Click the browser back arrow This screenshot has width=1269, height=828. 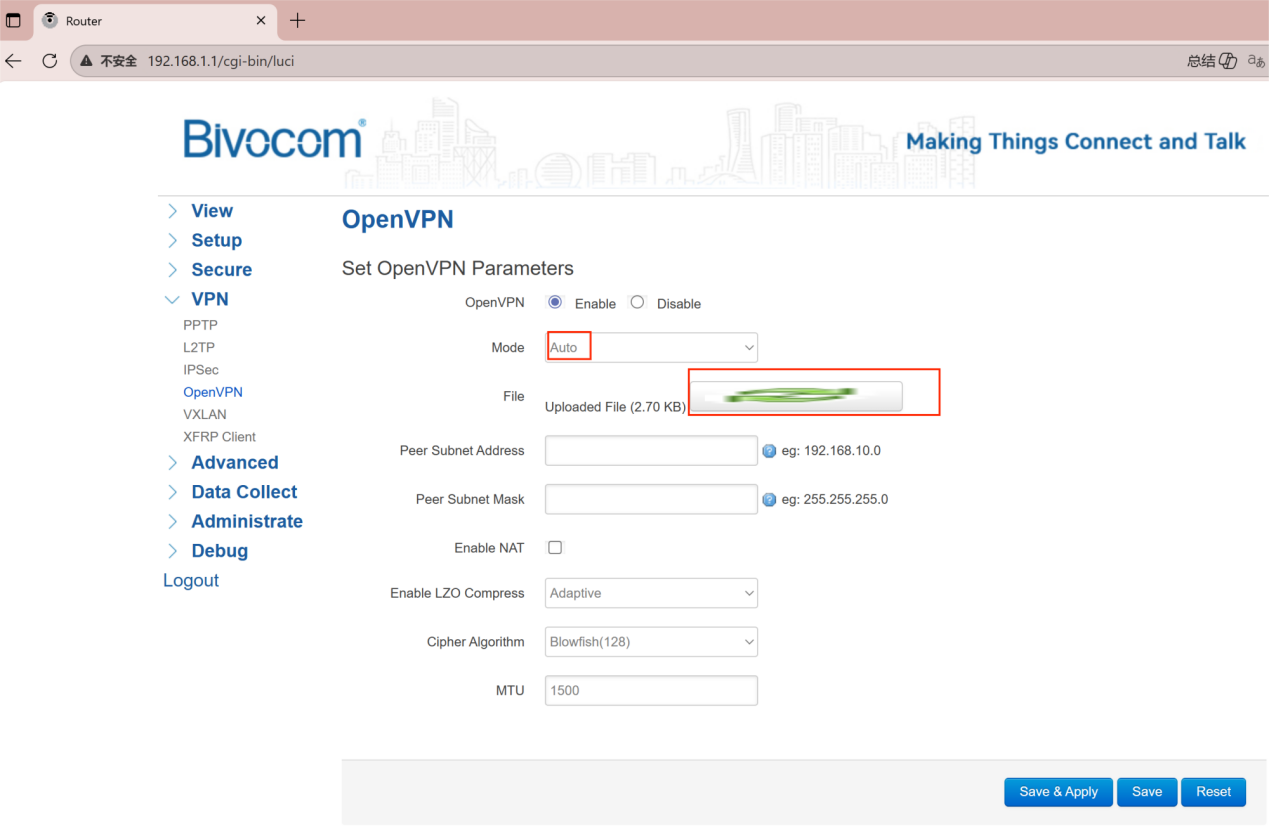click(13, 61)
